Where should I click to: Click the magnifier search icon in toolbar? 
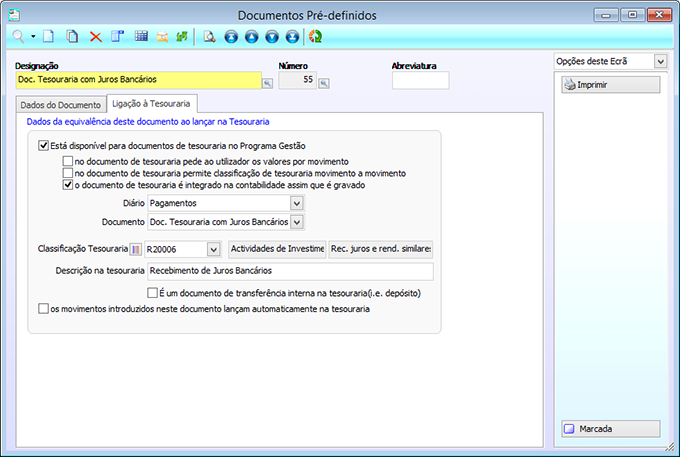coord(18,36)
